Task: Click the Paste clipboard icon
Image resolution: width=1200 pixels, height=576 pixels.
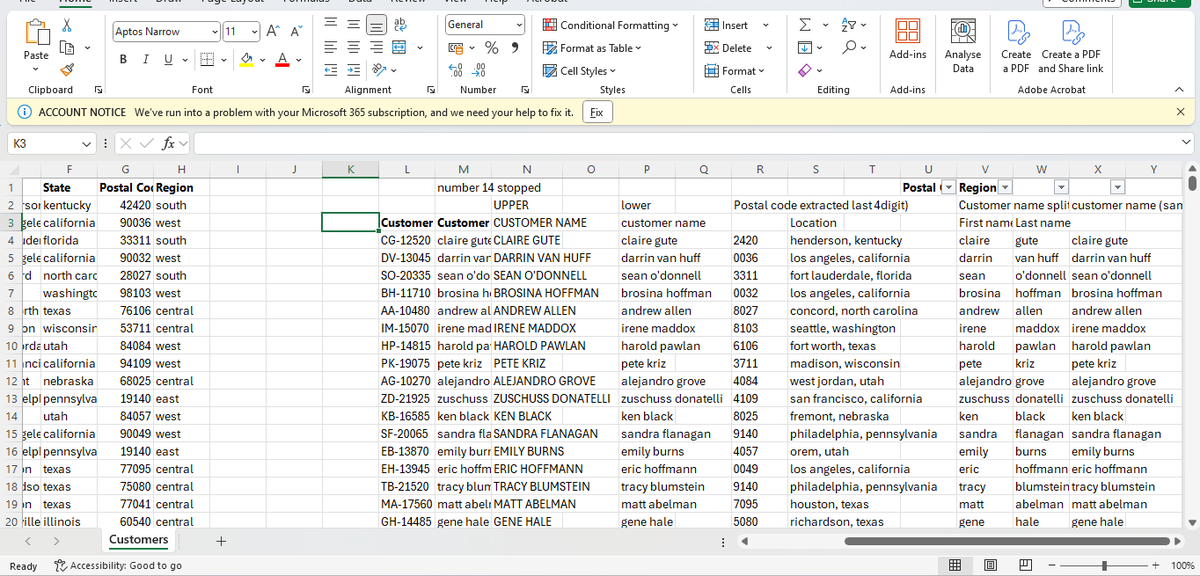Action: pos(36,33)
